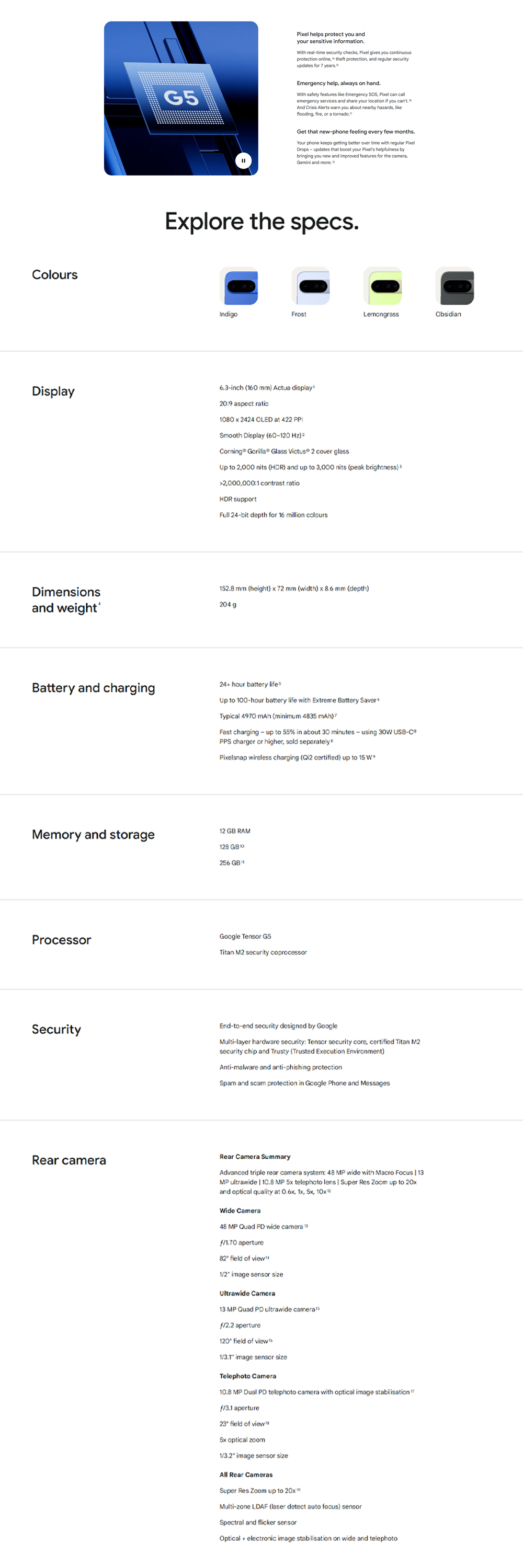The image size is (523, 1568).
Task: Click the "Telephoto Camera" subheading
Action: click(x=247, y=1376)
